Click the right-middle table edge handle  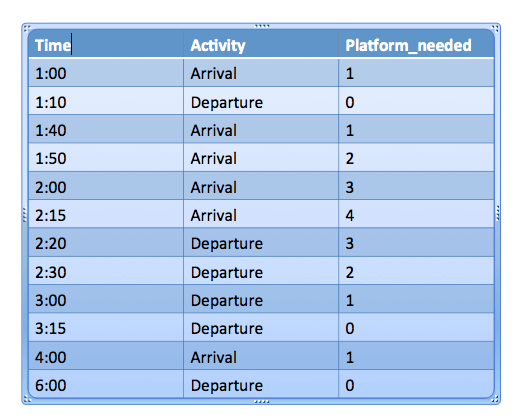498,213
